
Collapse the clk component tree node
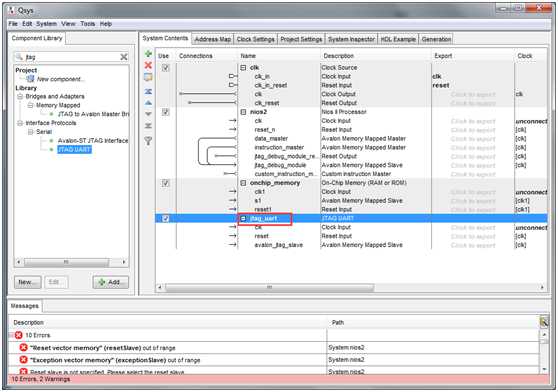point(243,68)
